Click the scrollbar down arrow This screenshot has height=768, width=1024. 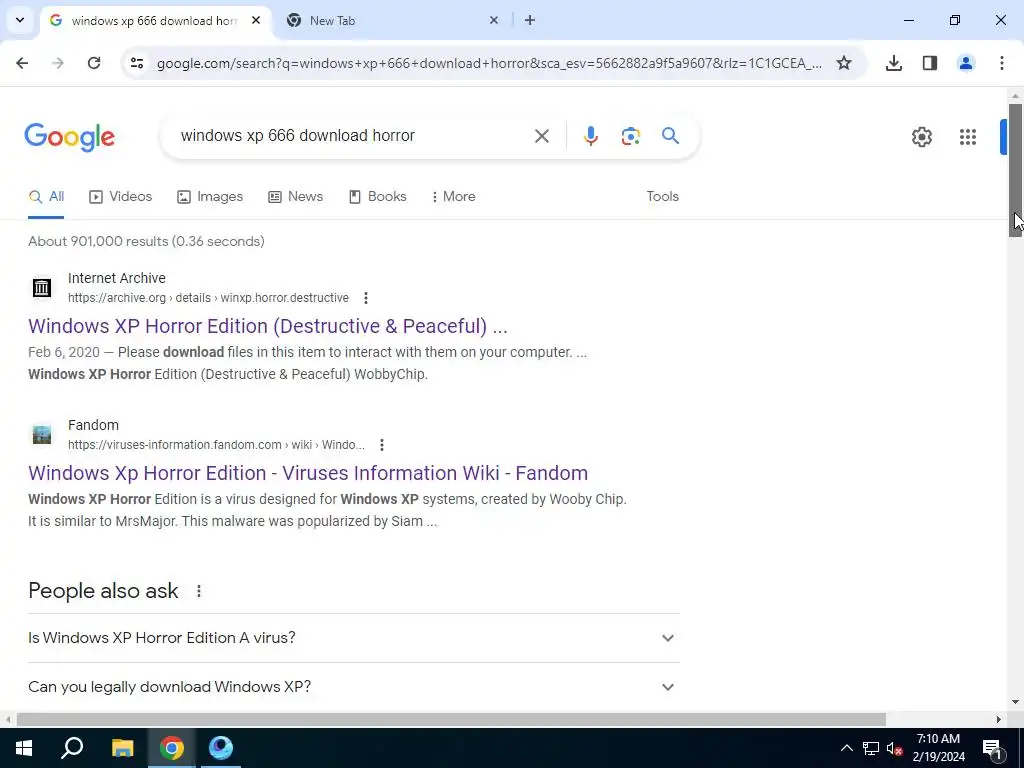(1015, 702)
